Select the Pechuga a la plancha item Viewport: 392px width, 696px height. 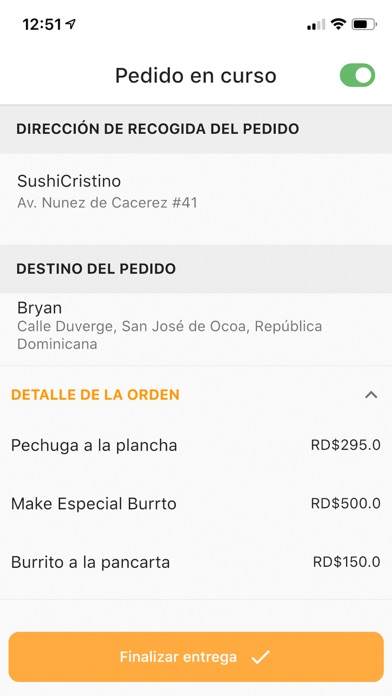196,445
